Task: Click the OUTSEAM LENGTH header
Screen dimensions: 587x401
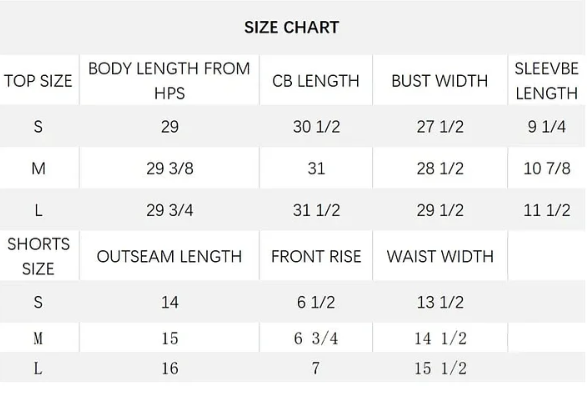Action: (x=169, y=256)
